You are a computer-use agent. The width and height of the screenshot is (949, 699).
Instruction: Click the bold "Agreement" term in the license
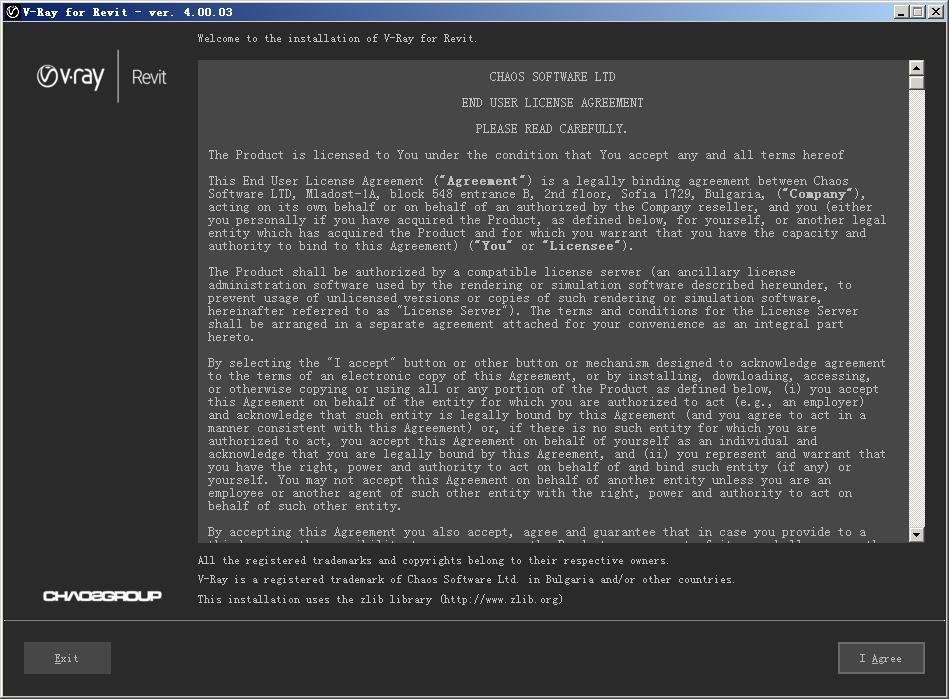coord(482,181)
